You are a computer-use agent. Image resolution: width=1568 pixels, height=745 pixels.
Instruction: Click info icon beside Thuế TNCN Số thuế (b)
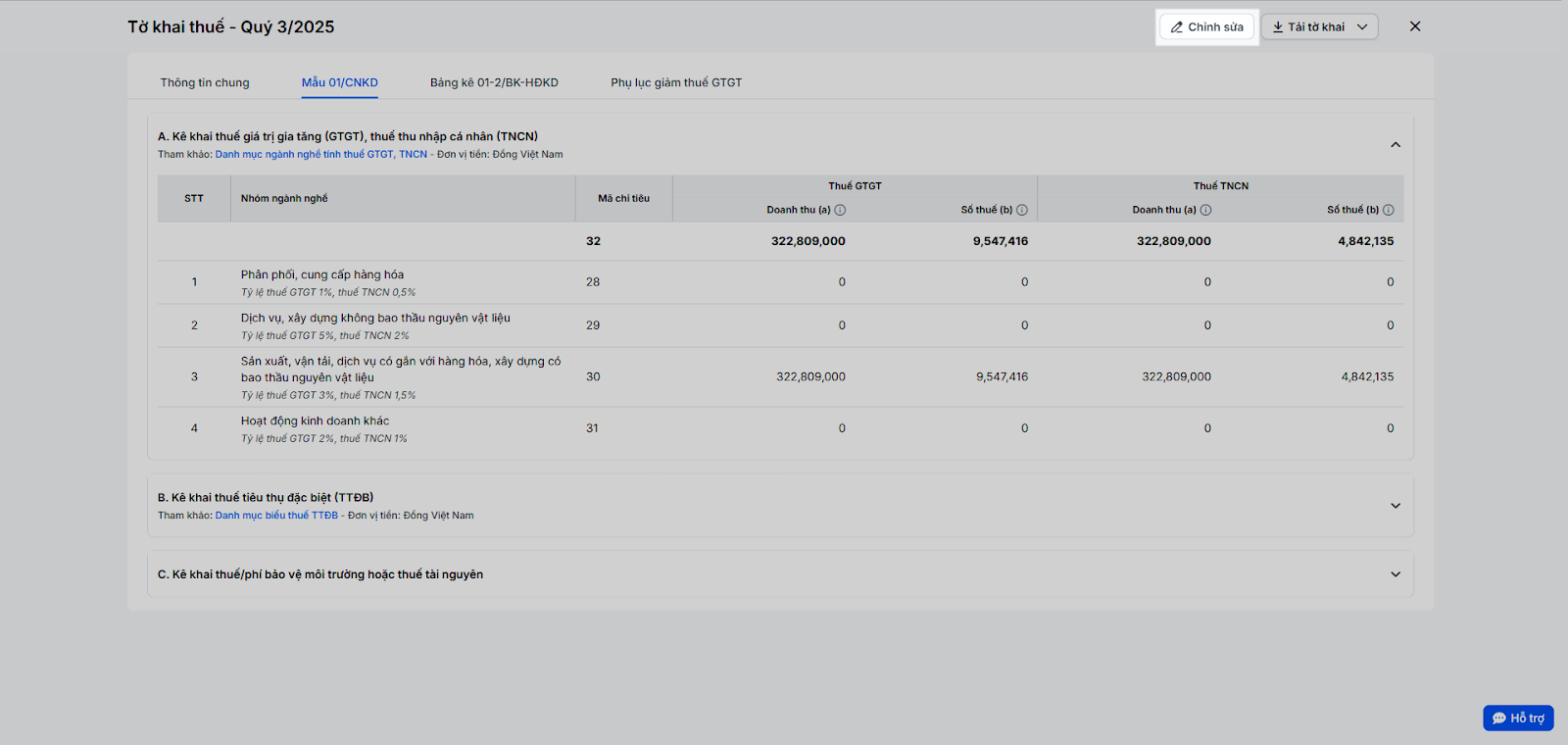coord(1388,210)
